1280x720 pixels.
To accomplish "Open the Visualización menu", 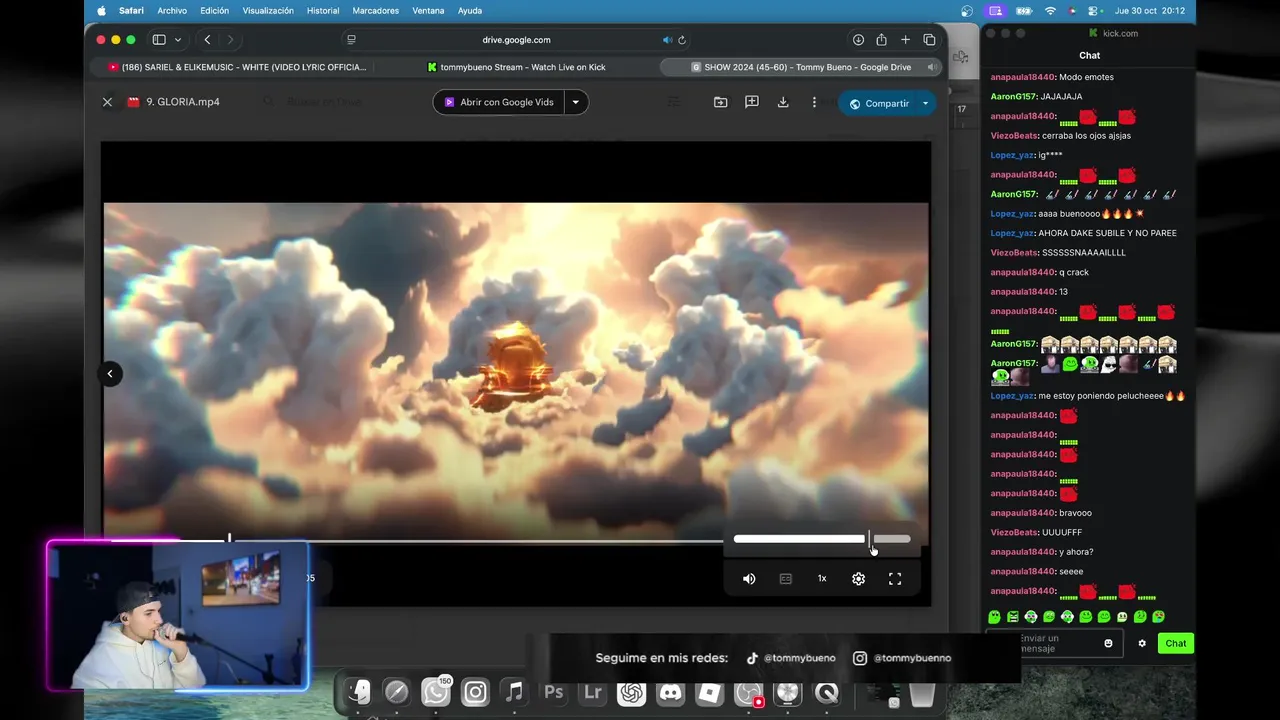I will coord(268,11).
